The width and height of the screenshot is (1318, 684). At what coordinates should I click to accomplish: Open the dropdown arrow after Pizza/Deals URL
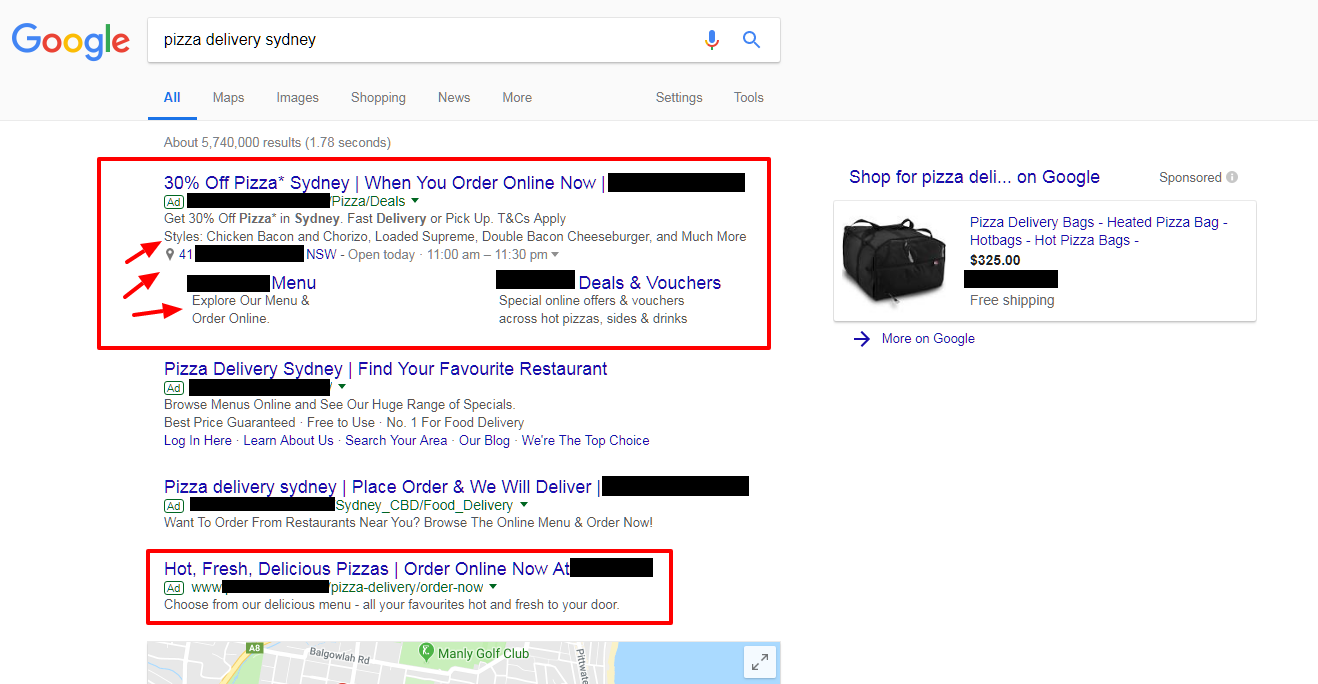pyautogui.click(x=415, y=201)
